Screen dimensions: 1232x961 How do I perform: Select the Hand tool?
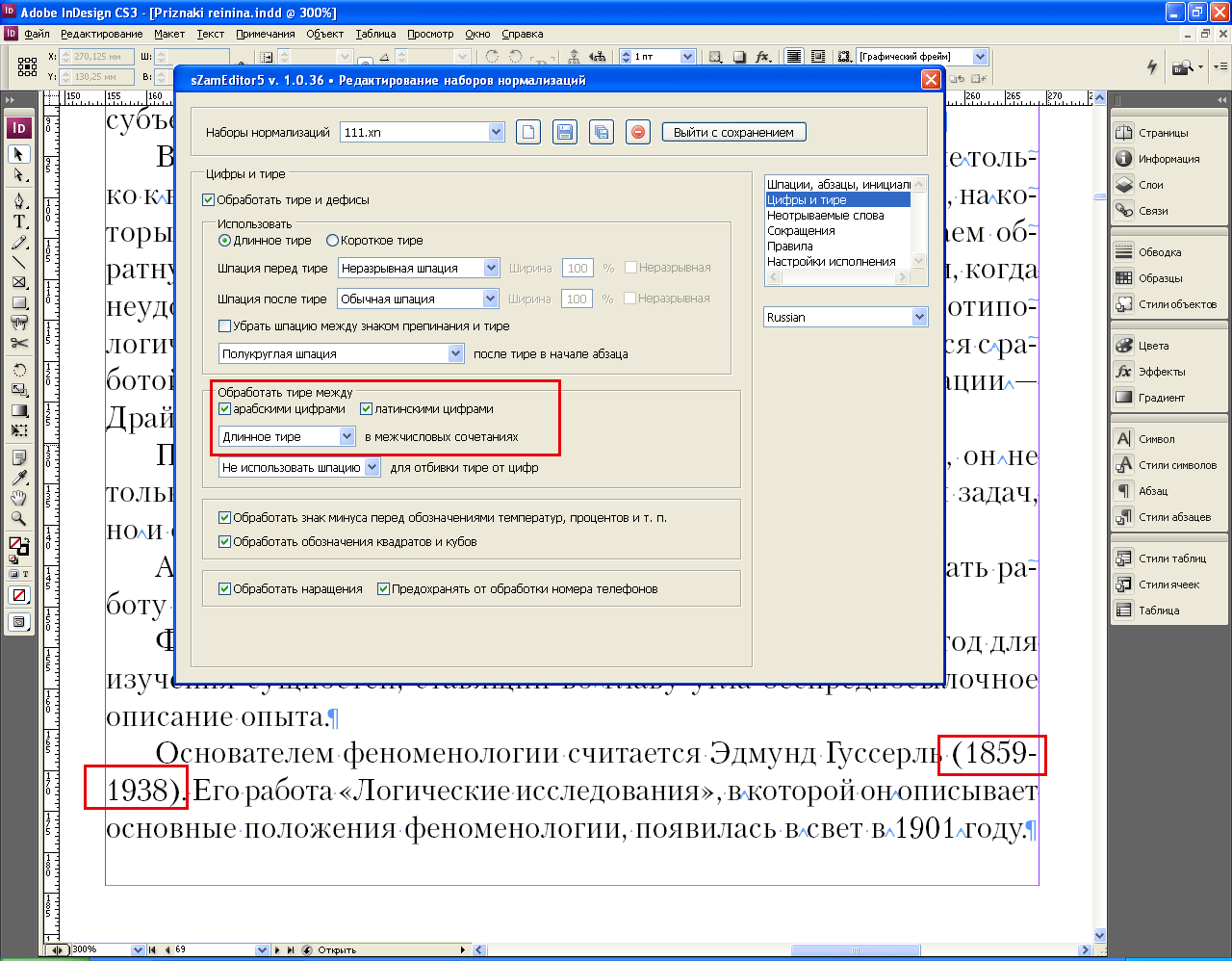18,498
